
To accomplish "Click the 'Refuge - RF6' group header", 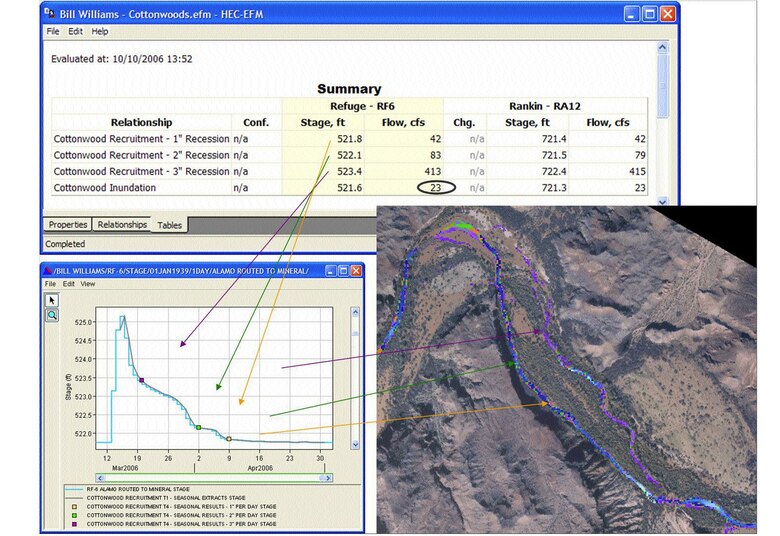I will [362, 106].
